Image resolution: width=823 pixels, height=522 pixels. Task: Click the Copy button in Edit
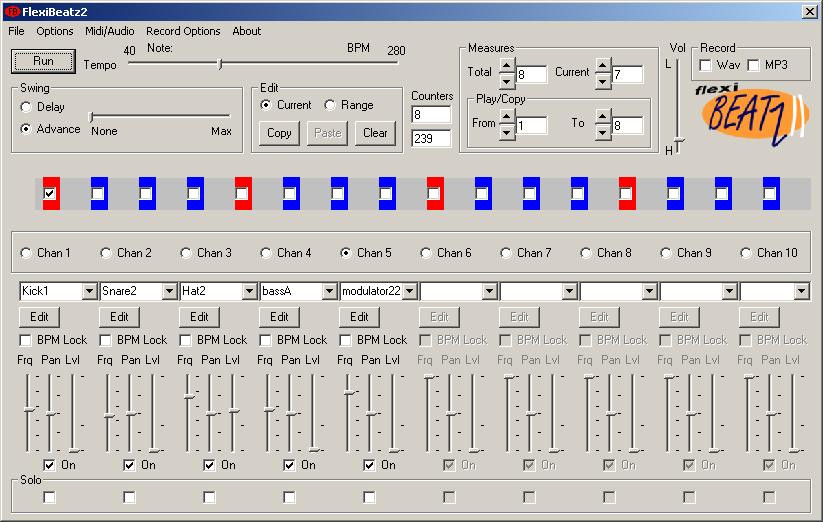click(x=279, y=133)
